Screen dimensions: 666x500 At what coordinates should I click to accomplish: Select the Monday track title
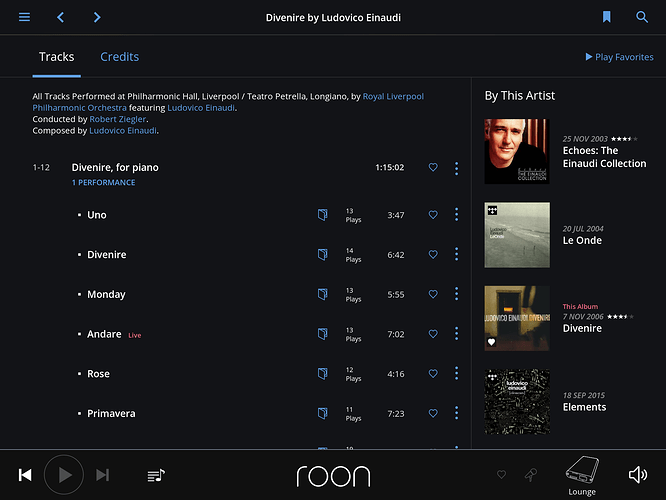point(106,294)
